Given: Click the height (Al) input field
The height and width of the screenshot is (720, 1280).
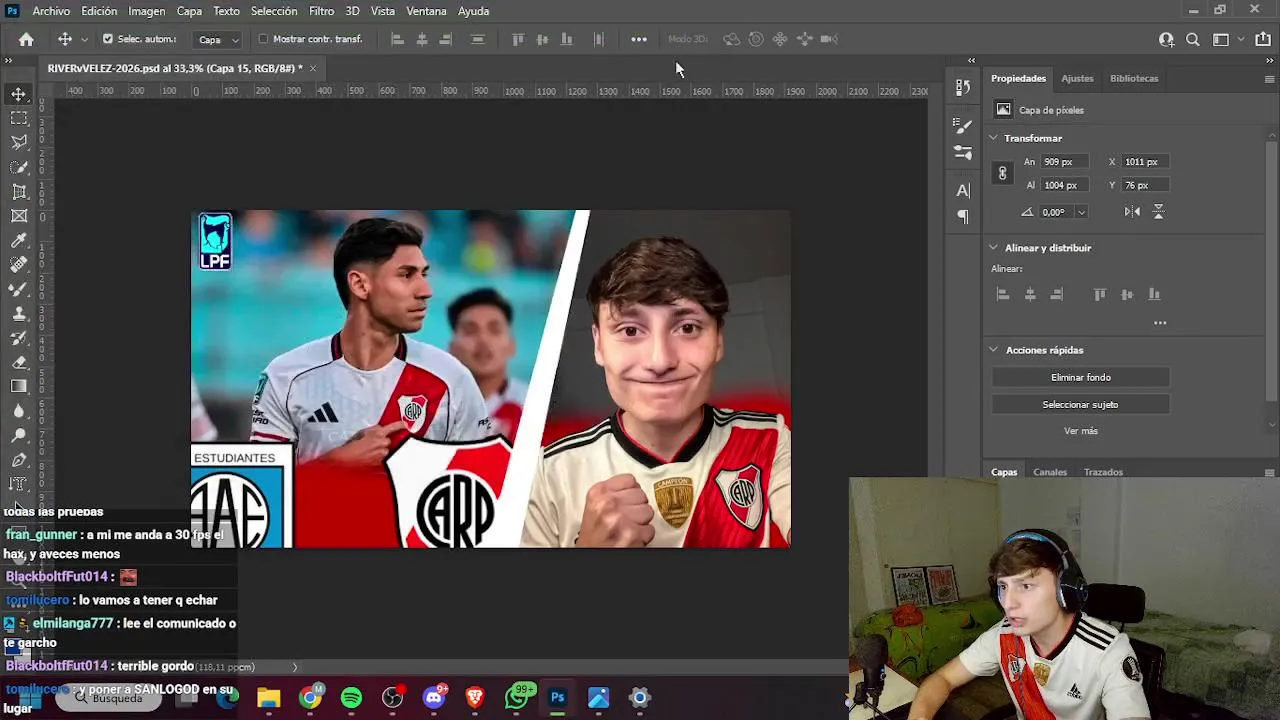Looking at the screenshot, I should click(x=1064, y=185).
